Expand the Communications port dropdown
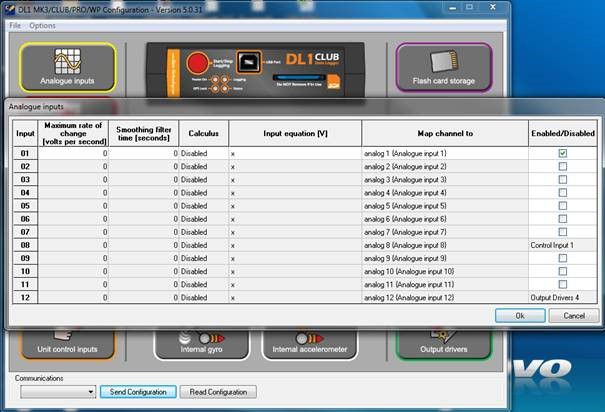 pyautogui.click(x=89, y=392)
